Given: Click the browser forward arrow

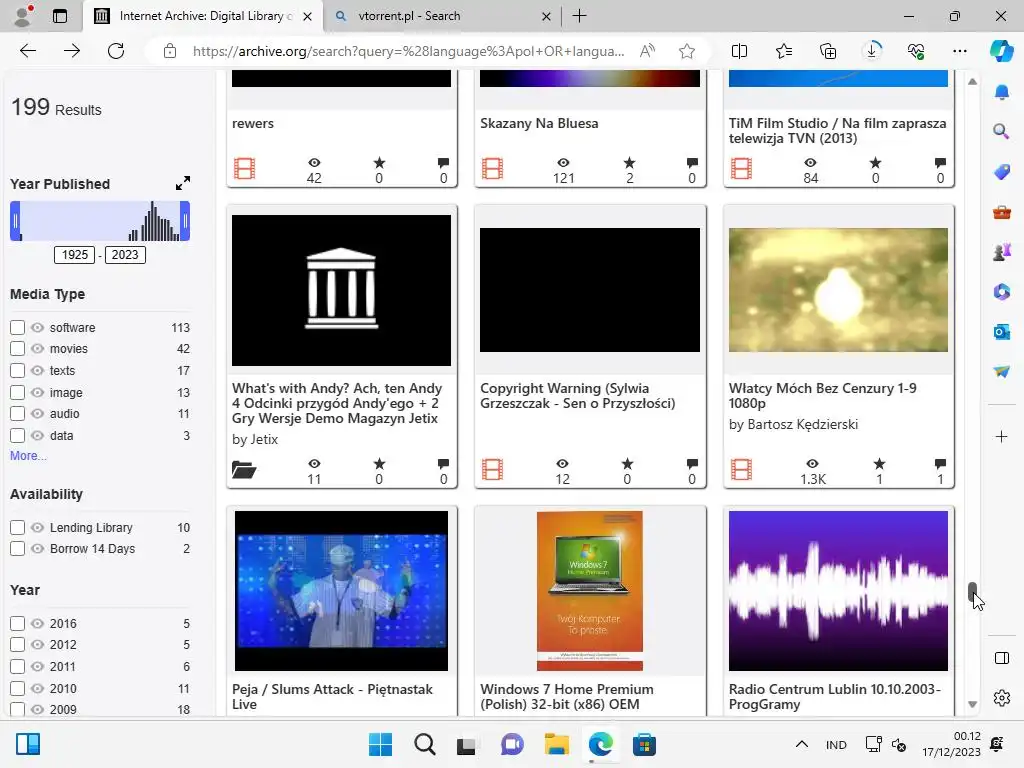Looking at the screenshot, I should pyautogui.click(x=72, y=51).
